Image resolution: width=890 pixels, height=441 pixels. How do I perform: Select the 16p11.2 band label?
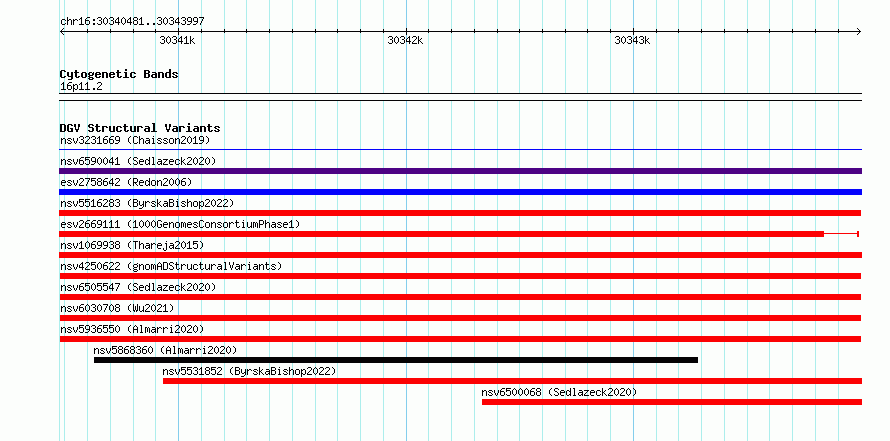click(81, 87)
